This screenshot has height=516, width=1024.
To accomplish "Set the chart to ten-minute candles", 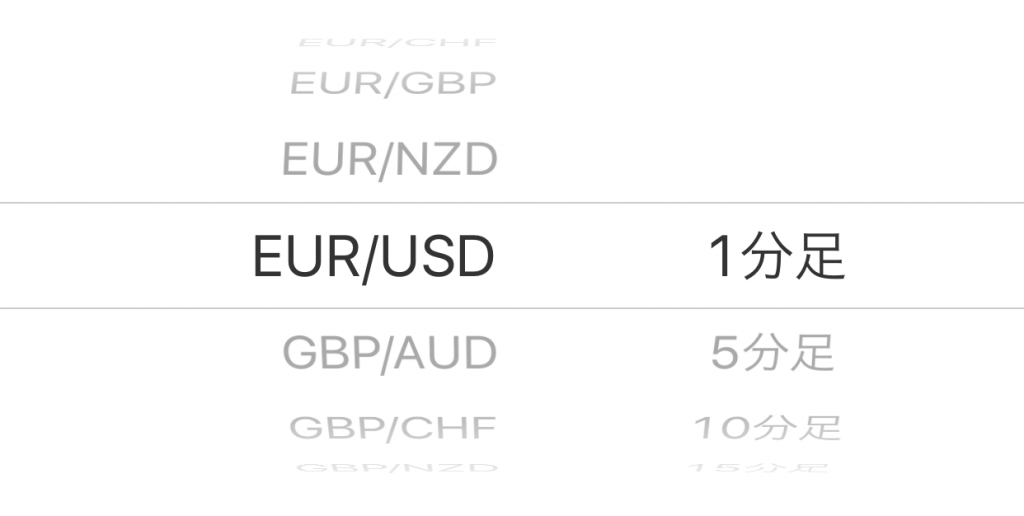I will [x=767, y=428].
